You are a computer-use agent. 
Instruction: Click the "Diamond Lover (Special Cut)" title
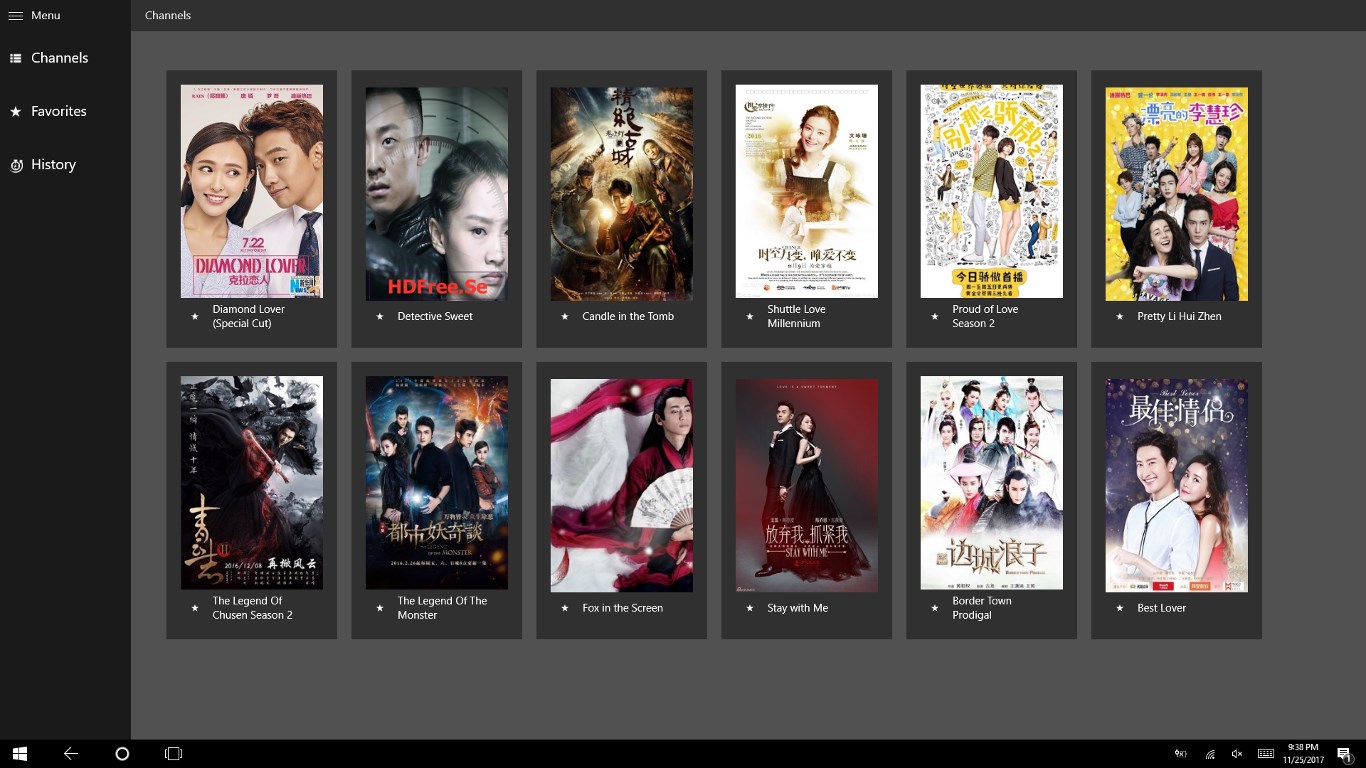[248, 316]
